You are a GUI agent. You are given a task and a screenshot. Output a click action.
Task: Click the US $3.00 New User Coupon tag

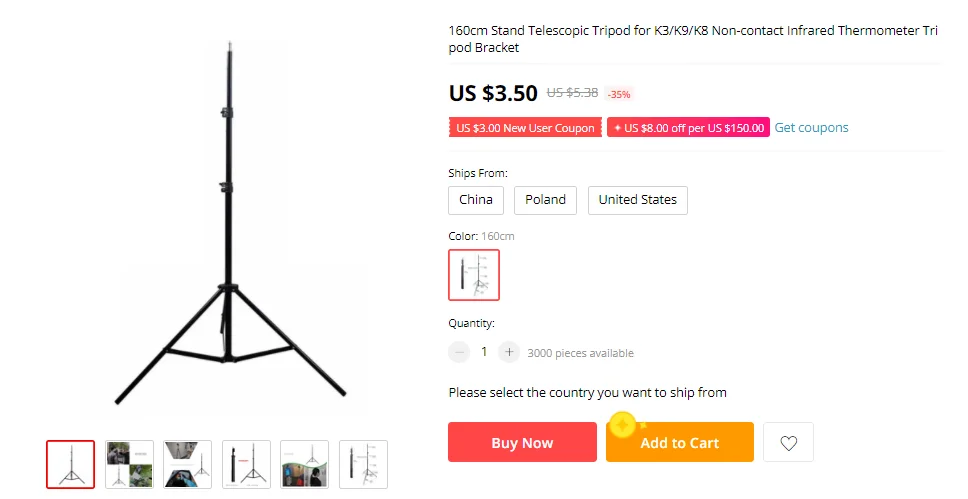(525, 128)
